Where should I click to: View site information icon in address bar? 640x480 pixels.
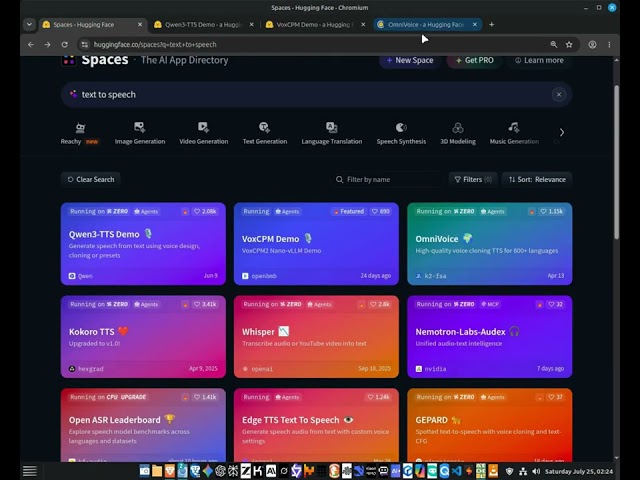pyautogui.click(x=84, y=44)
